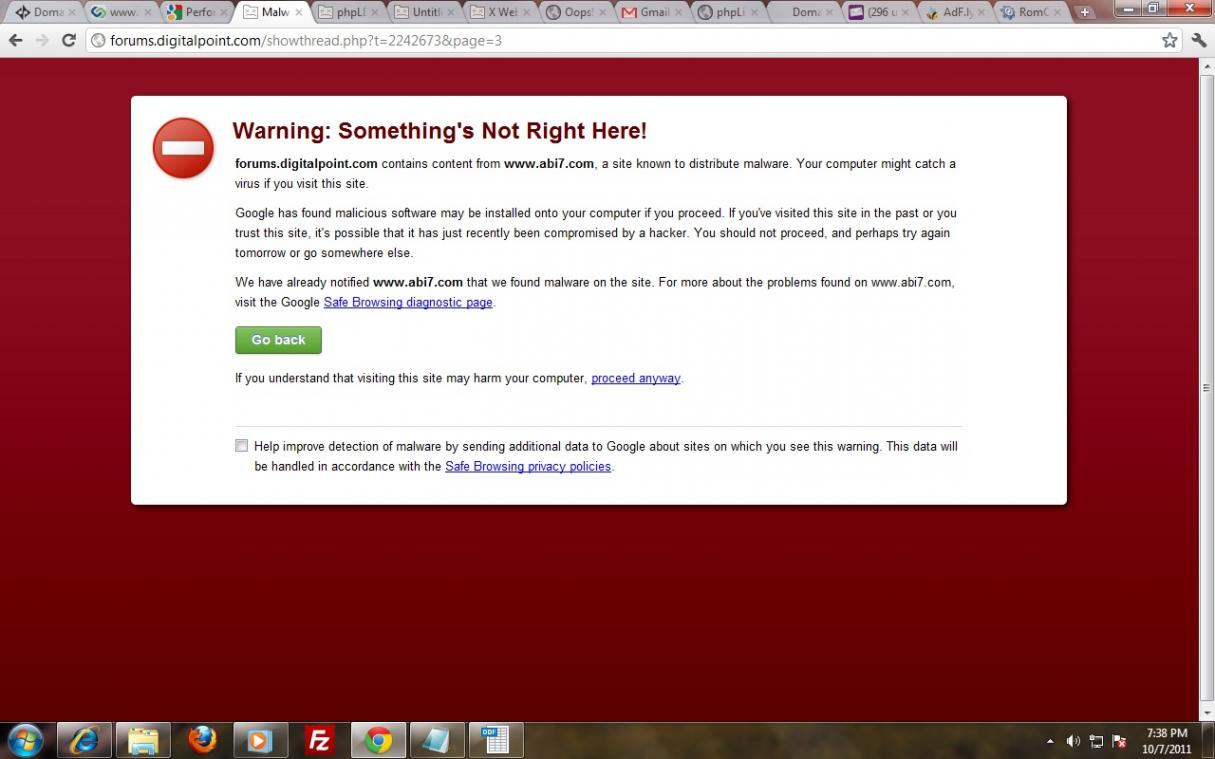Click the vertical scrollbar thumb
The height and width of the screenshot is (759, 1215).
coord(1206,388)
